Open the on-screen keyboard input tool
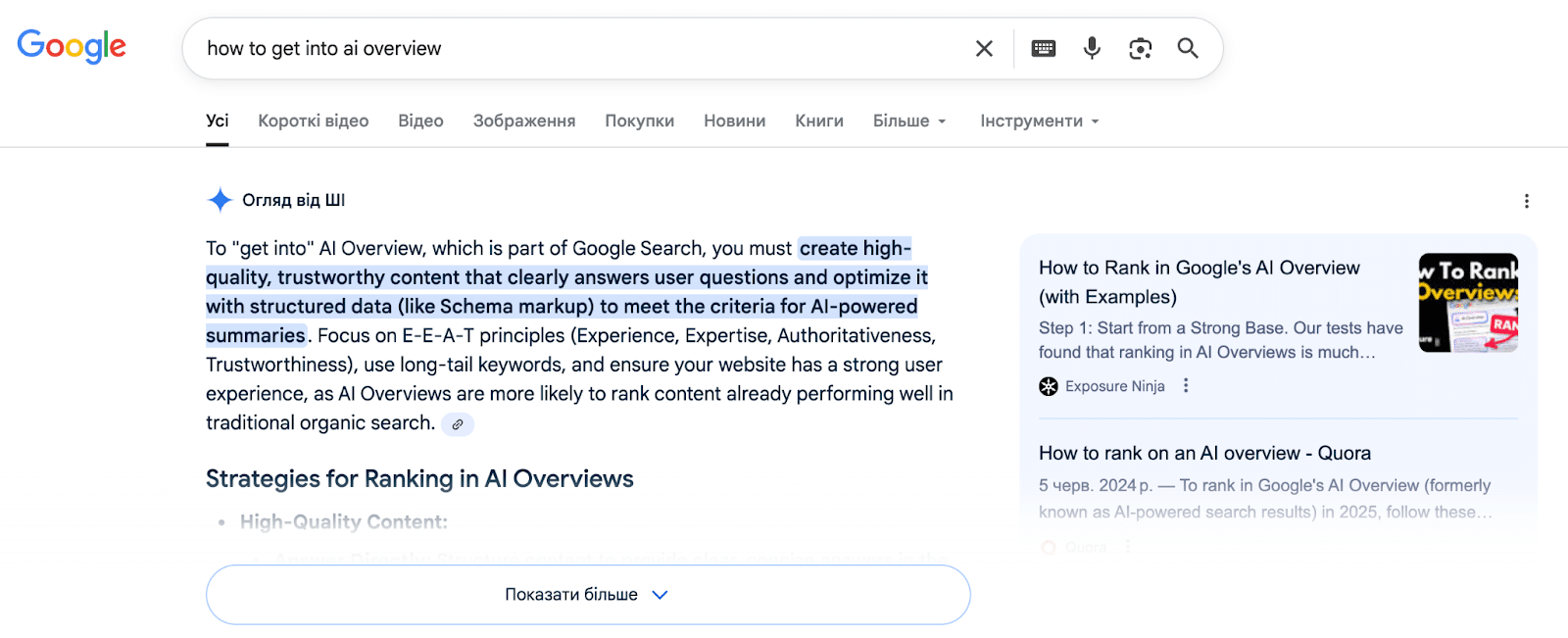1568x638 pixels. coord(1043,48)
